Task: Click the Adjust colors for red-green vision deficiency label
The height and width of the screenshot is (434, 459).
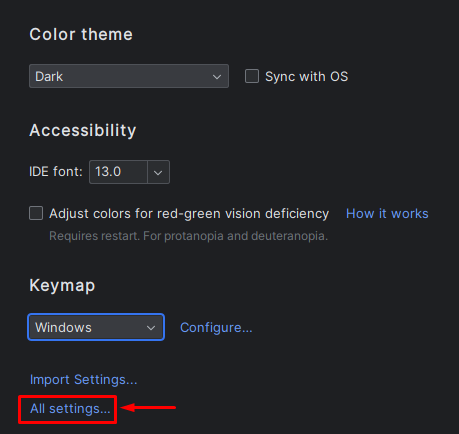Action: (189, 214)
